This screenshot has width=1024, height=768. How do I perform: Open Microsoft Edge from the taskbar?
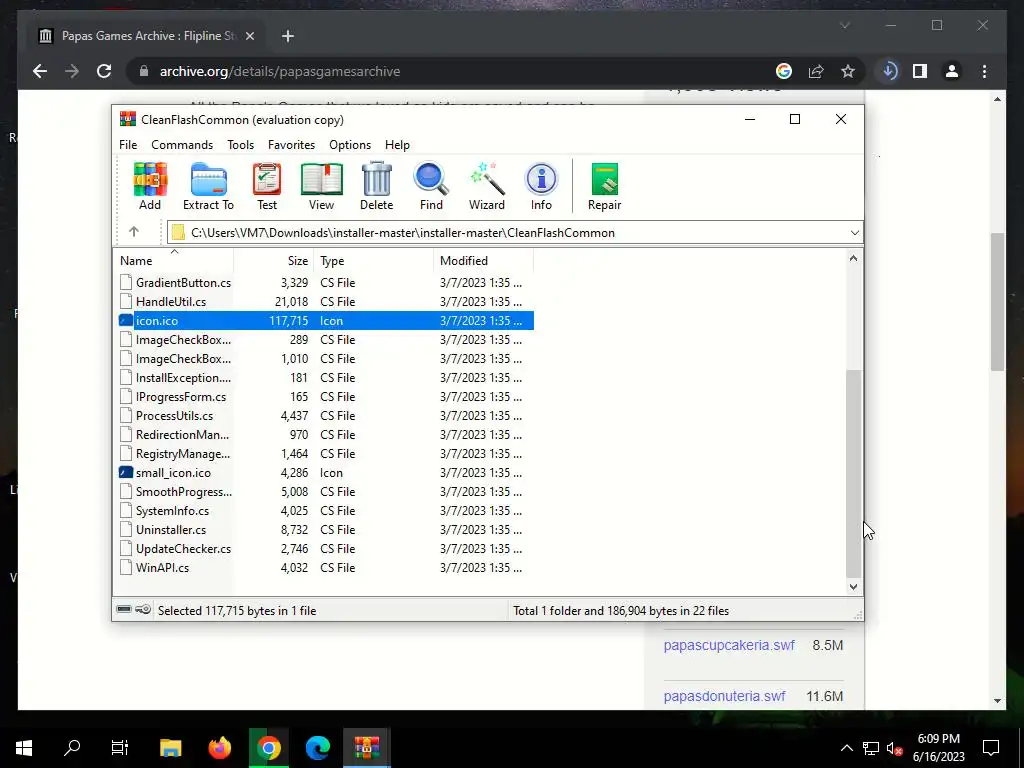318,747
